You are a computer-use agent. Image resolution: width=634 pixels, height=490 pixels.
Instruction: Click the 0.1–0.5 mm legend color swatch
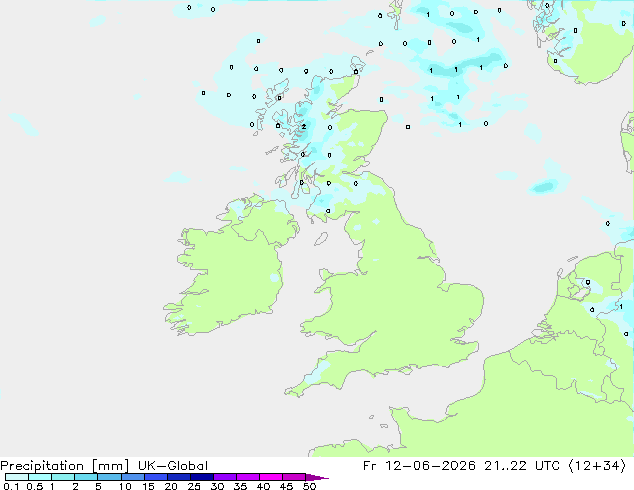click(17, 477)
